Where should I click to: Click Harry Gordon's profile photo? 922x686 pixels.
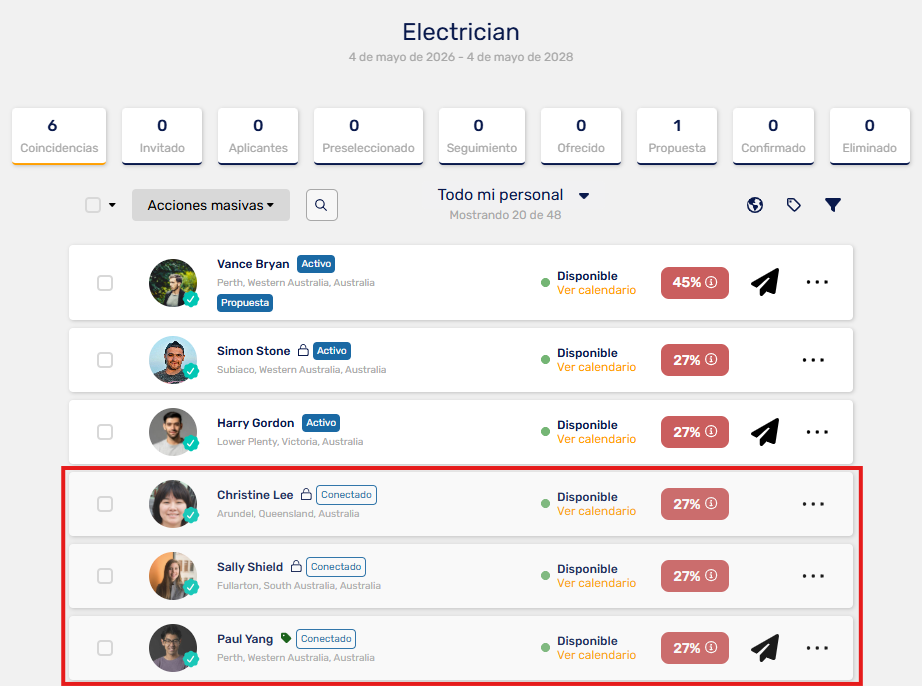click(173, 432)
